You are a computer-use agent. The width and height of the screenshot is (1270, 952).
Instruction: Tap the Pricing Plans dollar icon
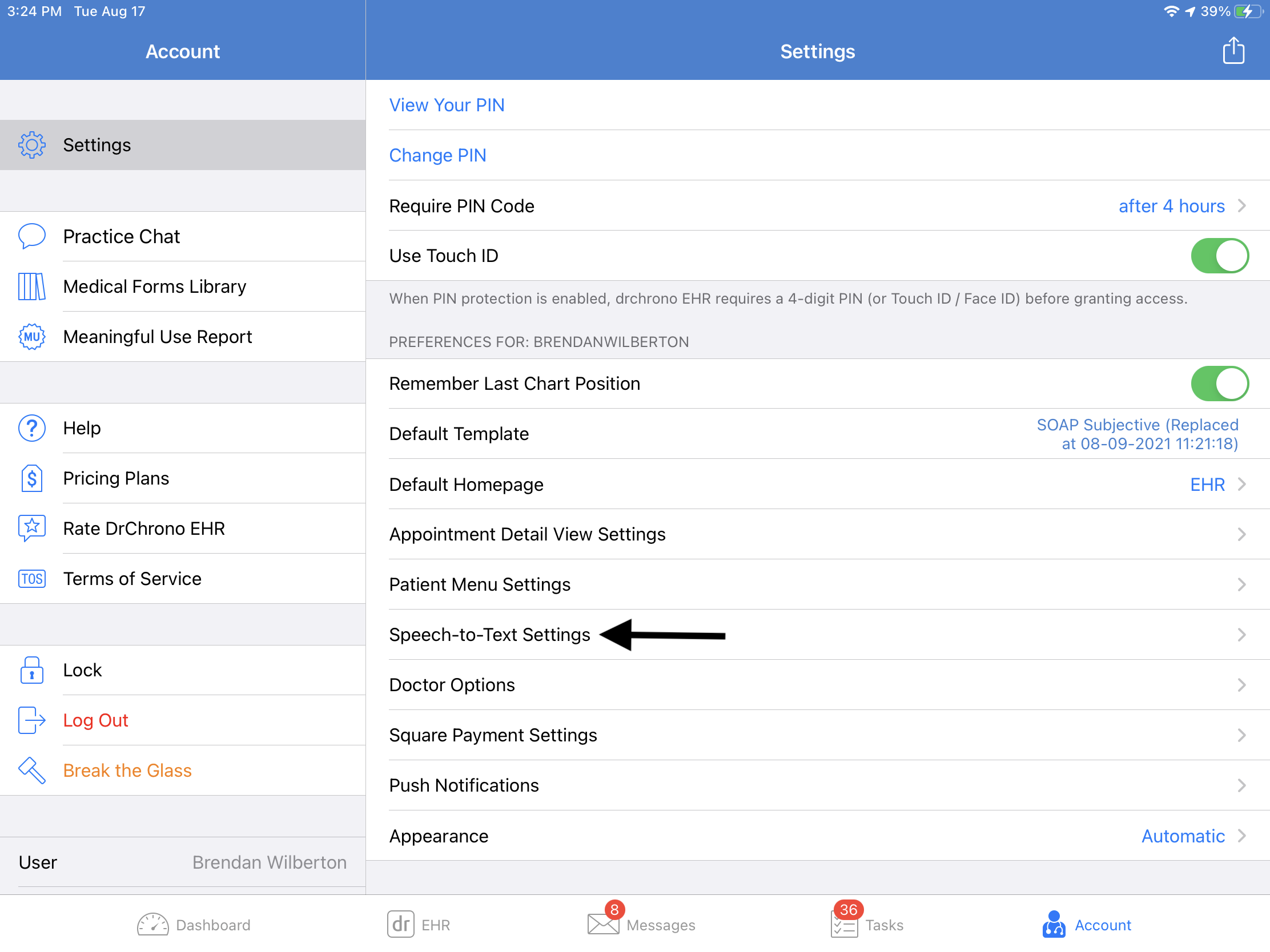(31, 478)
